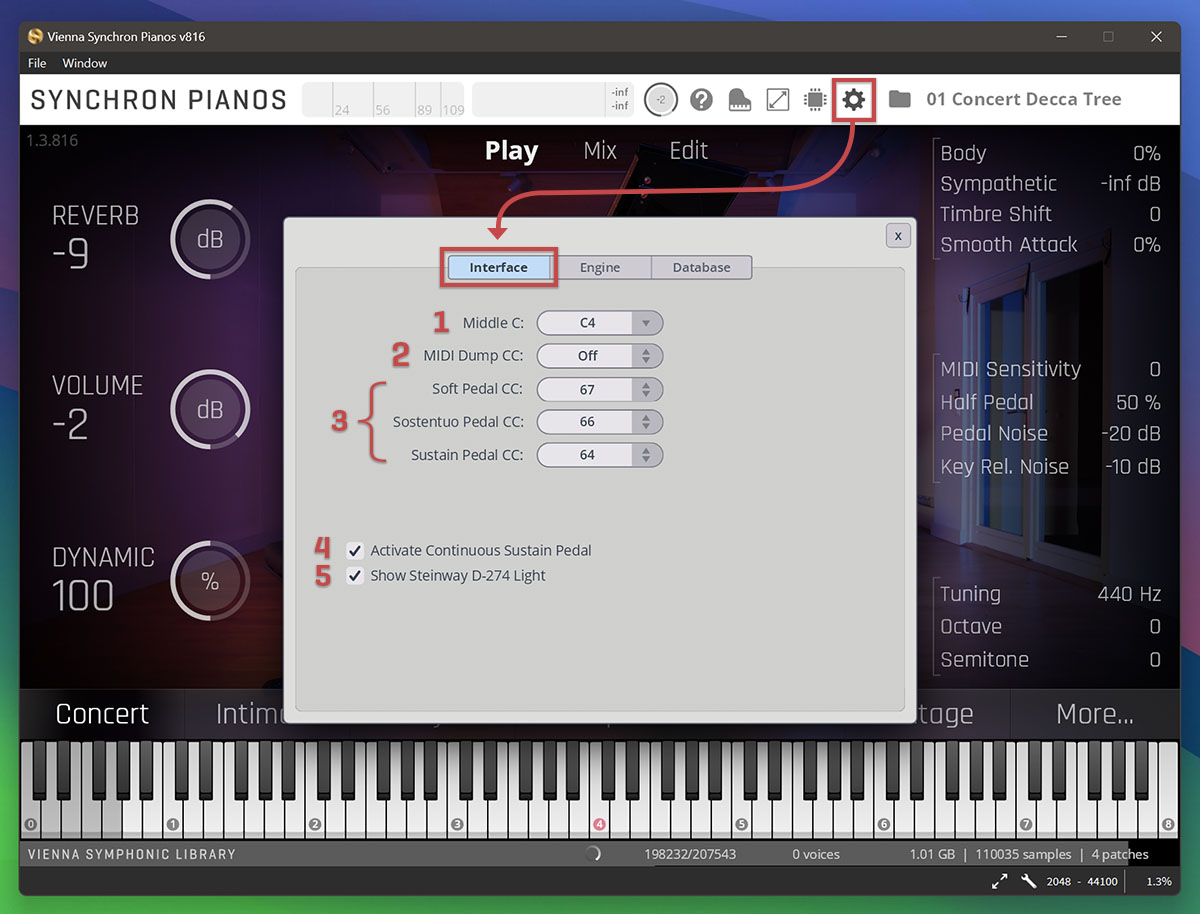This screenshot has height=914, width=1200.
Task: Open the preset folder icon
Action: pos(899,99)
